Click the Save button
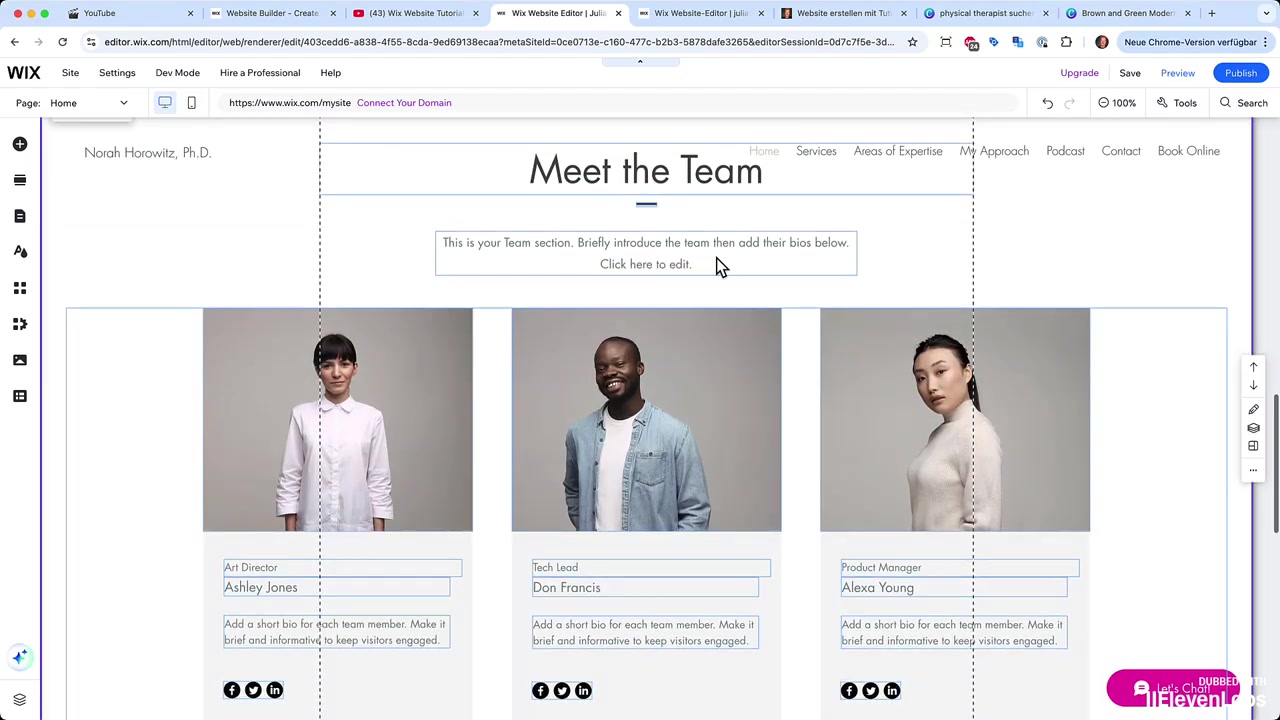 1130,73
